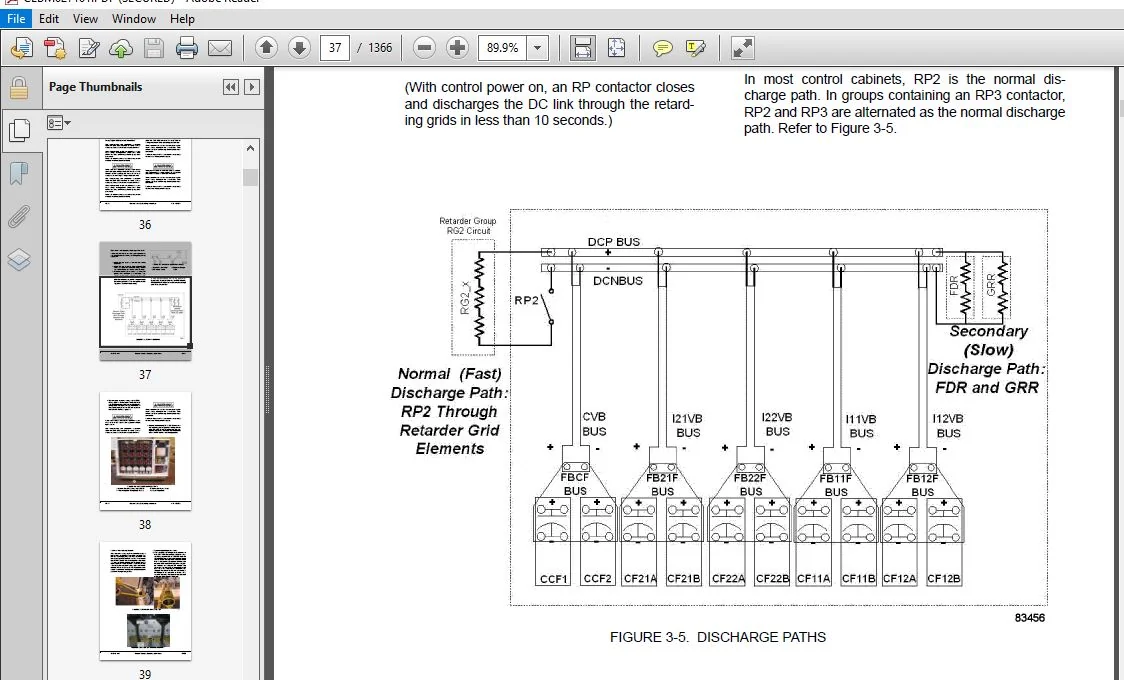1124x680 pixels.
Task: Click the thumbnail scrollbar handle
Action: tap(250, 177)
